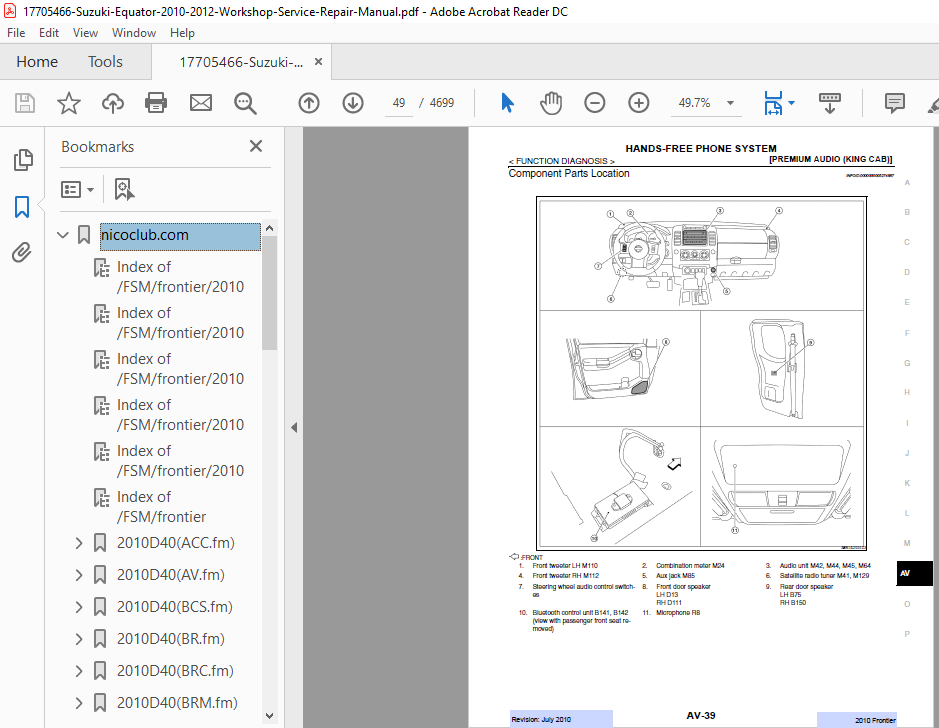Open page thumbnails panel icon
Screen dimensions: 939x728
click(23, 160)
